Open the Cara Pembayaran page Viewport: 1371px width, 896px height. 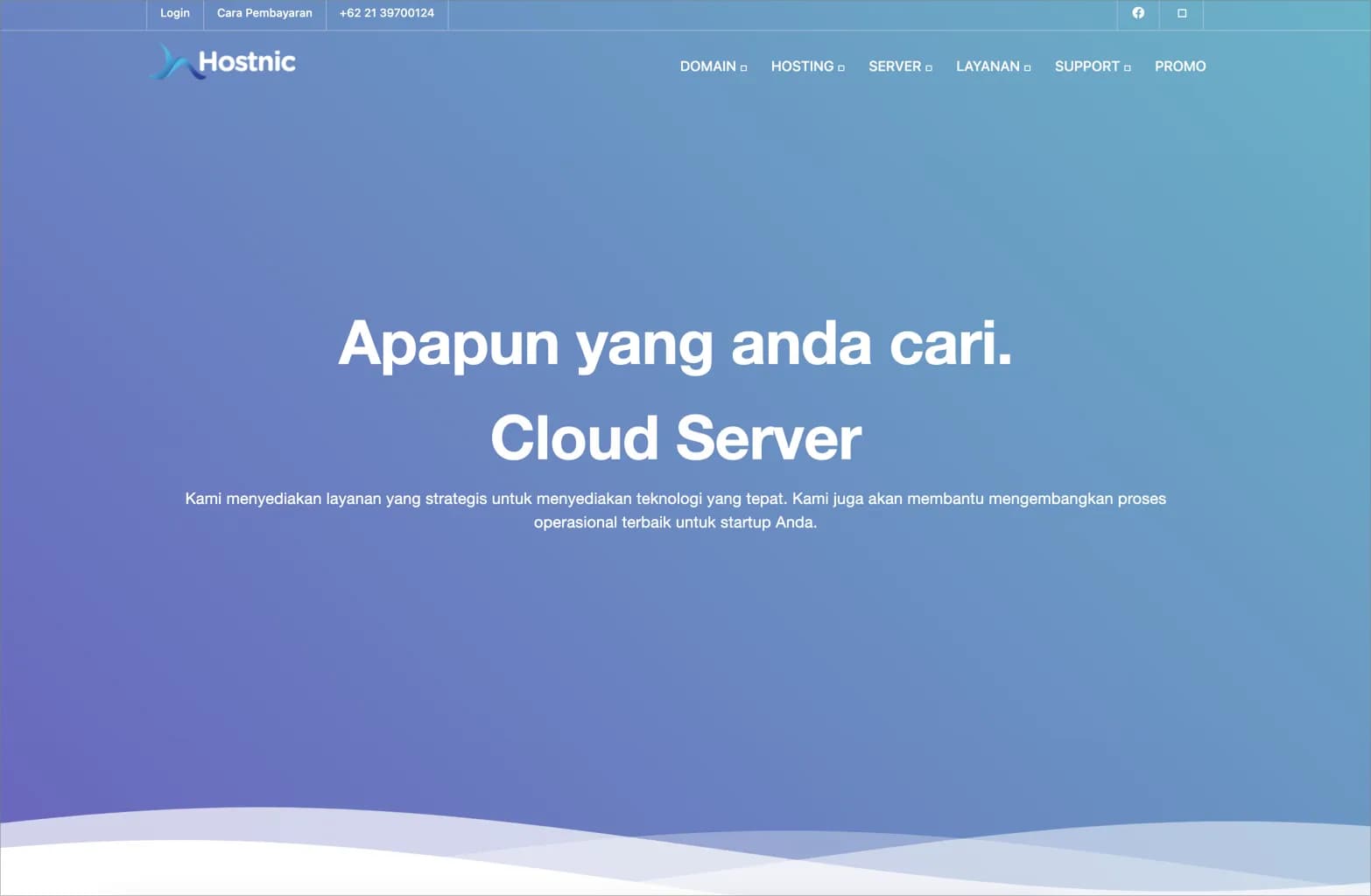[x=264, y=12]
